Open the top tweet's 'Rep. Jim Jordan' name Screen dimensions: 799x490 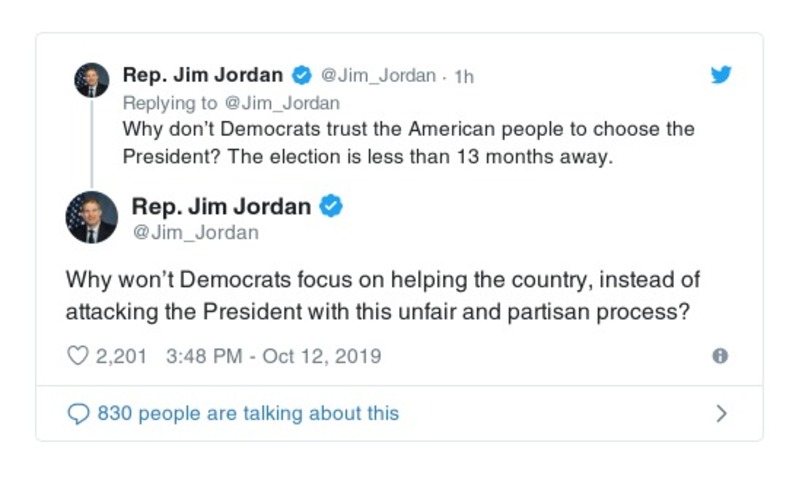point(203,75)
